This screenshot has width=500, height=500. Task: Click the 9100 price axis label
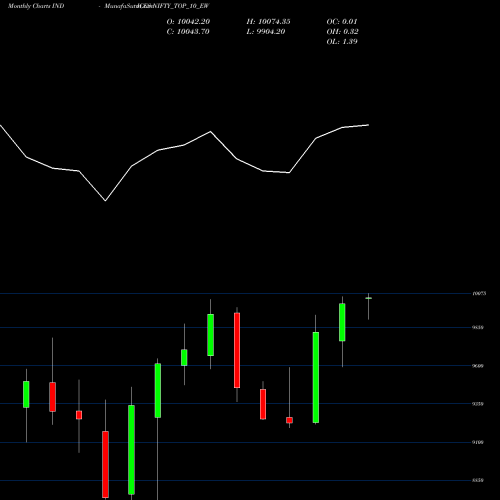pos(478,442)
